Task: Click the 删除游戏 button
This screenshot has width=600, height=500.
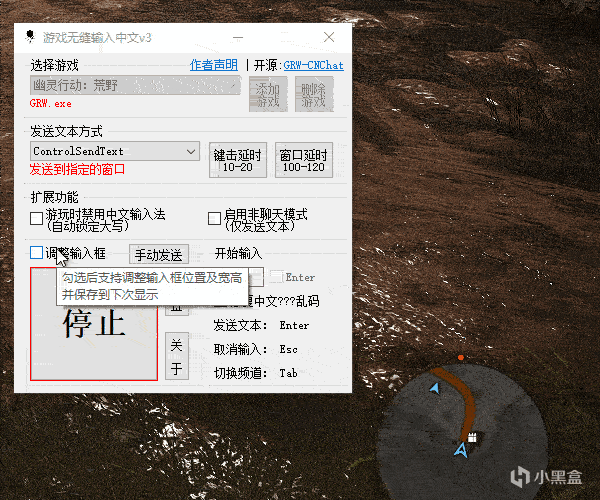Action: tap(314, 94)
